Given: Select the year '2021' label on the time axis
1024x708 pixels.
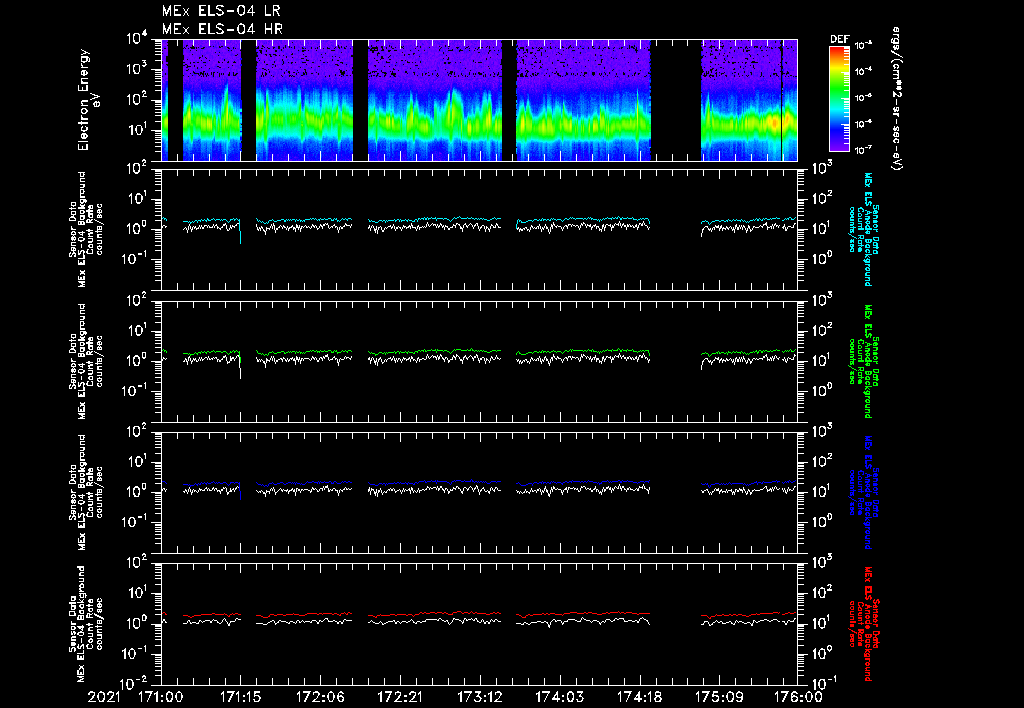Looking at the screenshot, I should click(104, 697).
